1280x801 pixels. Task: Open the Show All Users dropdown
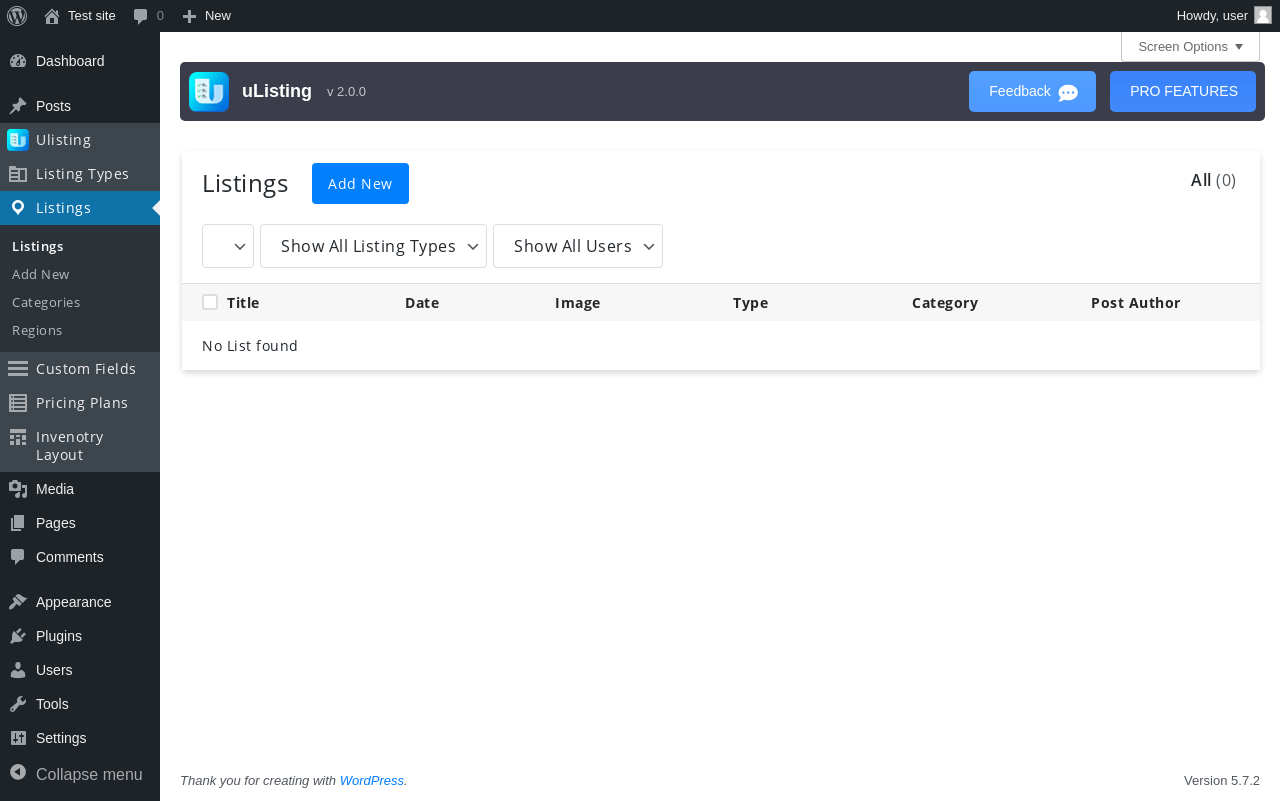click(577, 246)
